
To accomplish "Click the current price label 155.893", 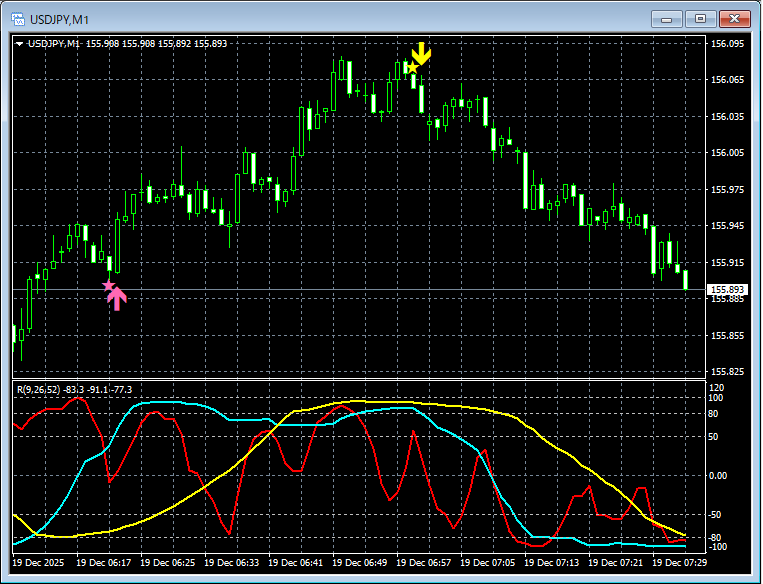I will [x=726, y=290].
